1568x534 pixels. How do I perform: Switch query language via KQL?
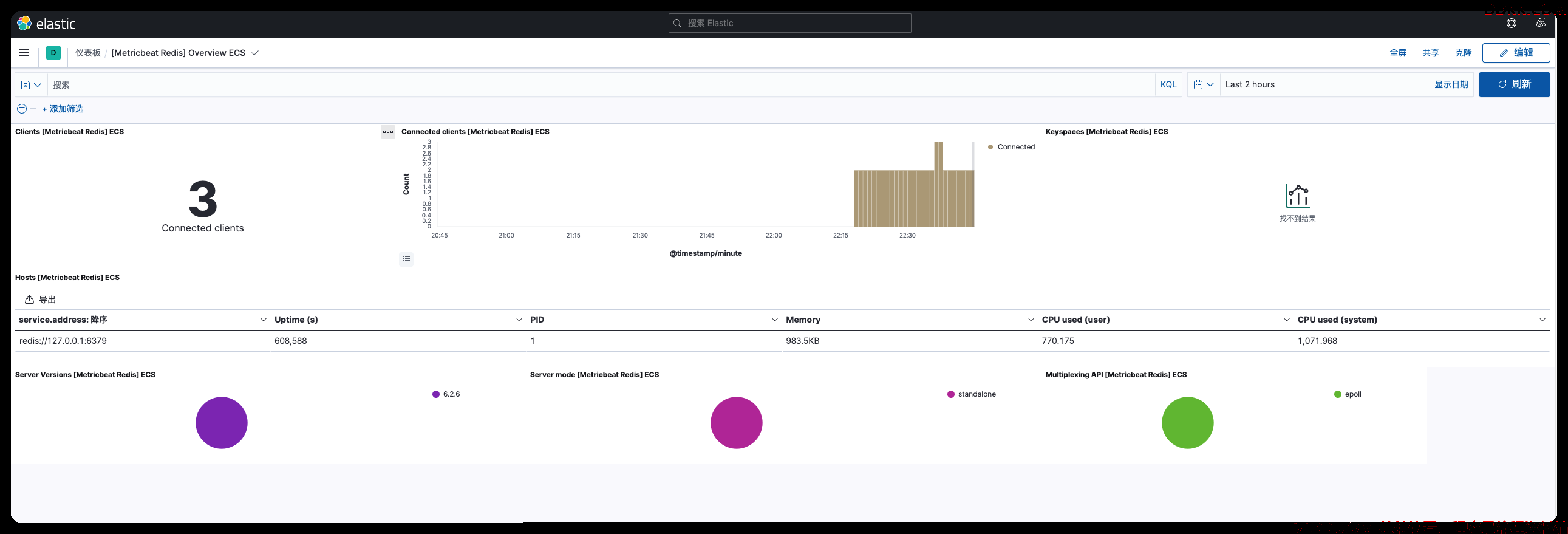tap(1168, 85)
